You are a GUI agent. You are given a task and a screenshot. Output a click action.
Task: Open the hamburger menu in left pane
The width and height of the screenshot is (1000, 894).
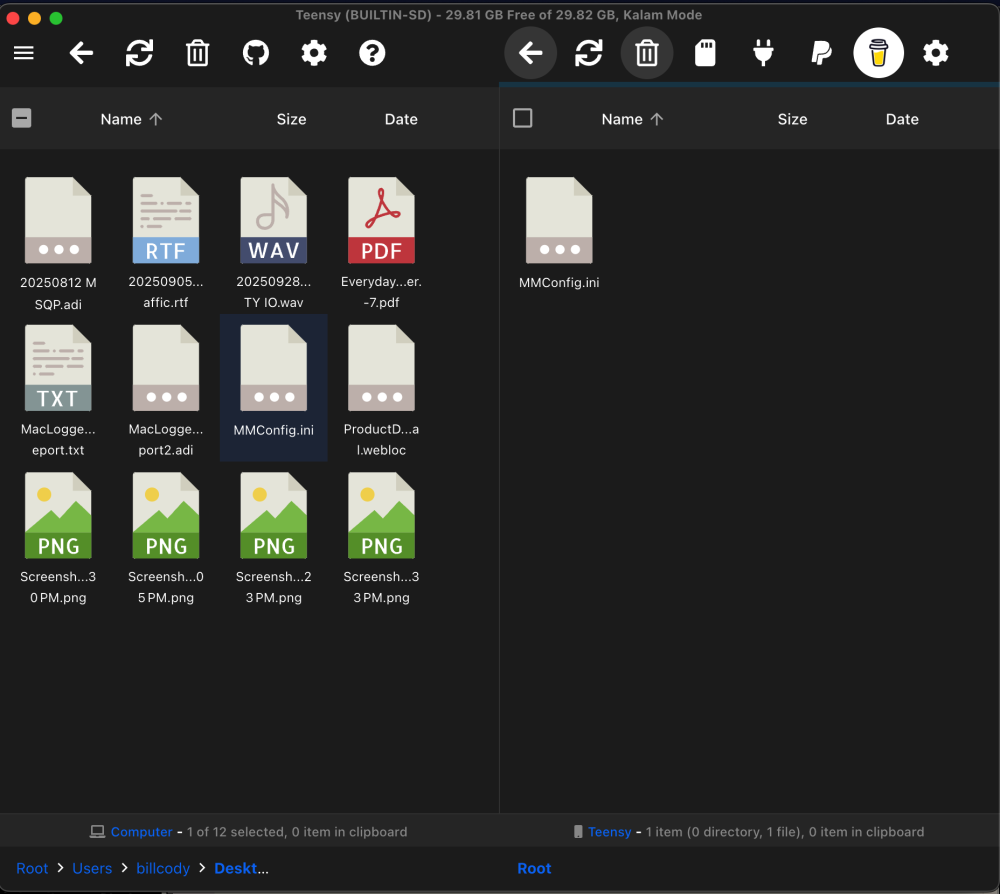click(x=24, y=53)
